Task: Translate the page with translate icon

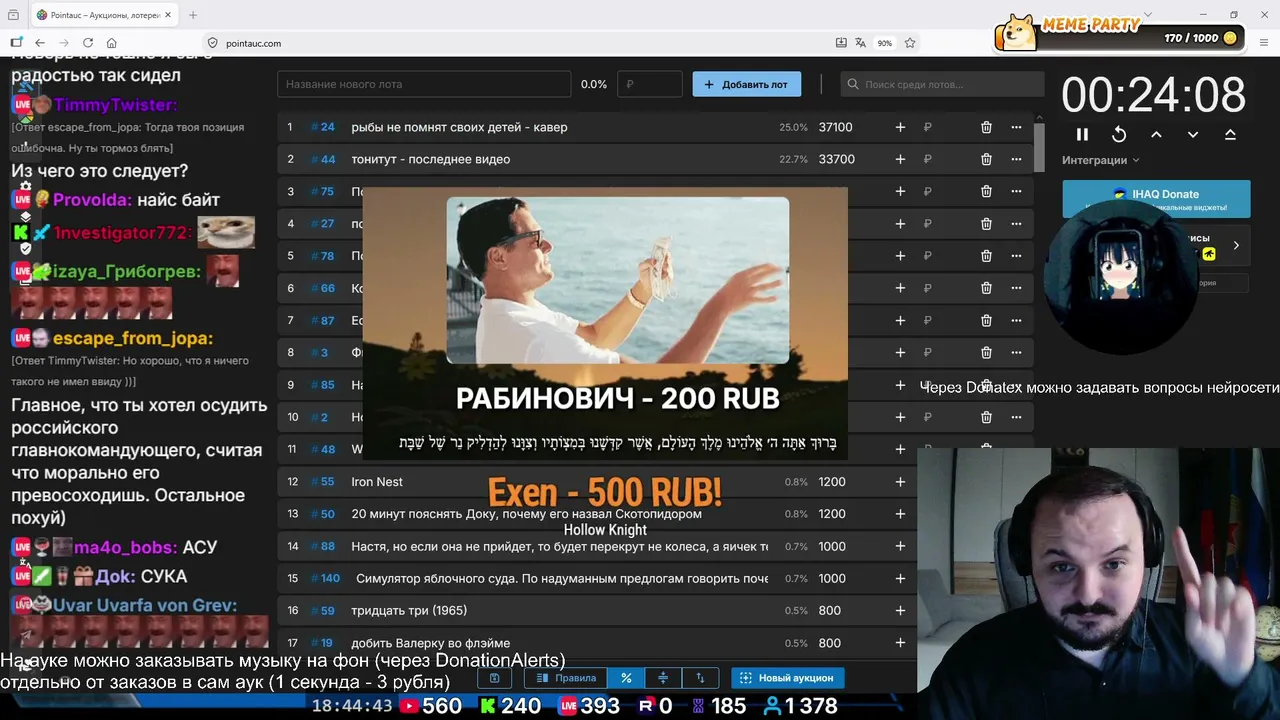Action: pos(860,43)
